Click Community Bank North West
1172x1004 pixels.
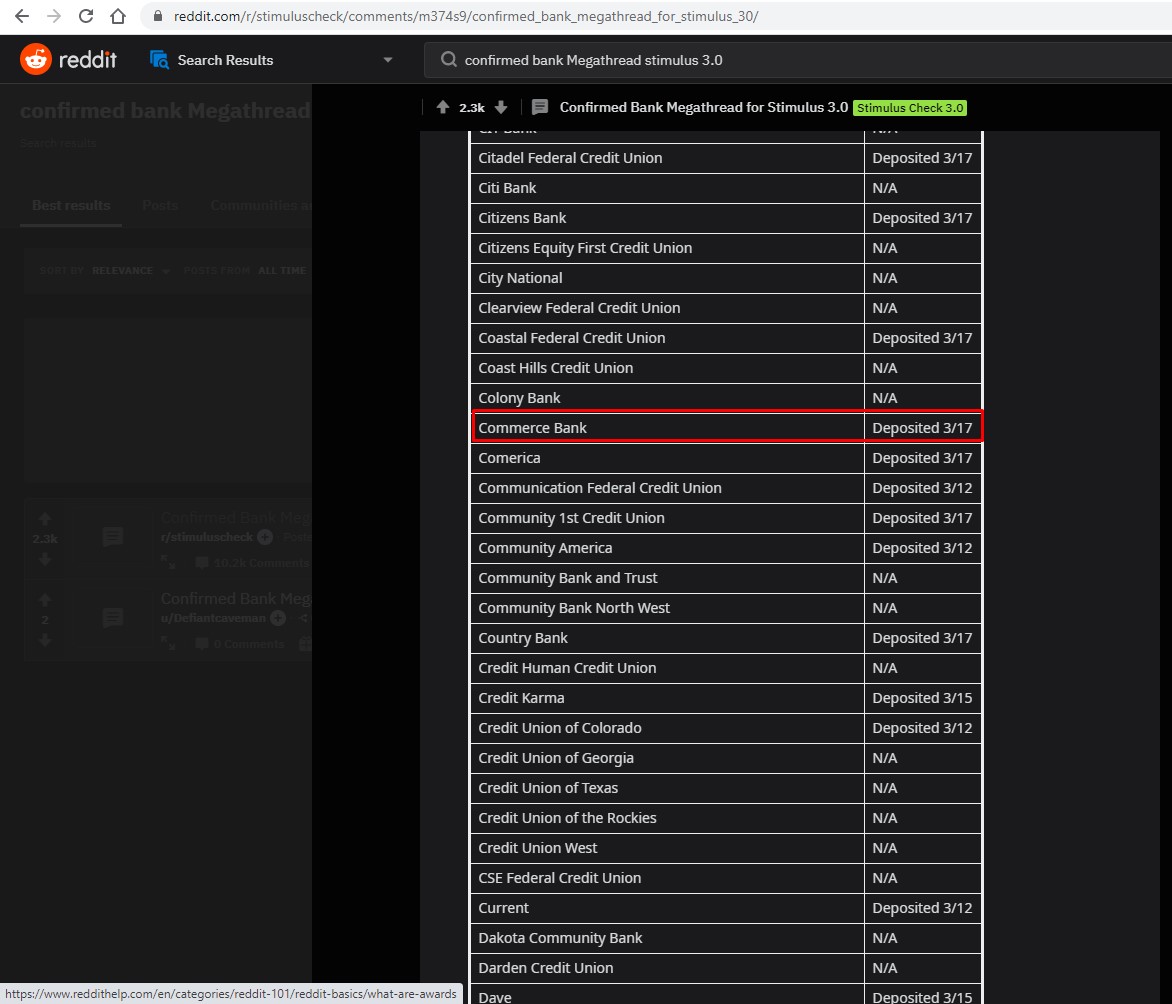click(667, 608)
